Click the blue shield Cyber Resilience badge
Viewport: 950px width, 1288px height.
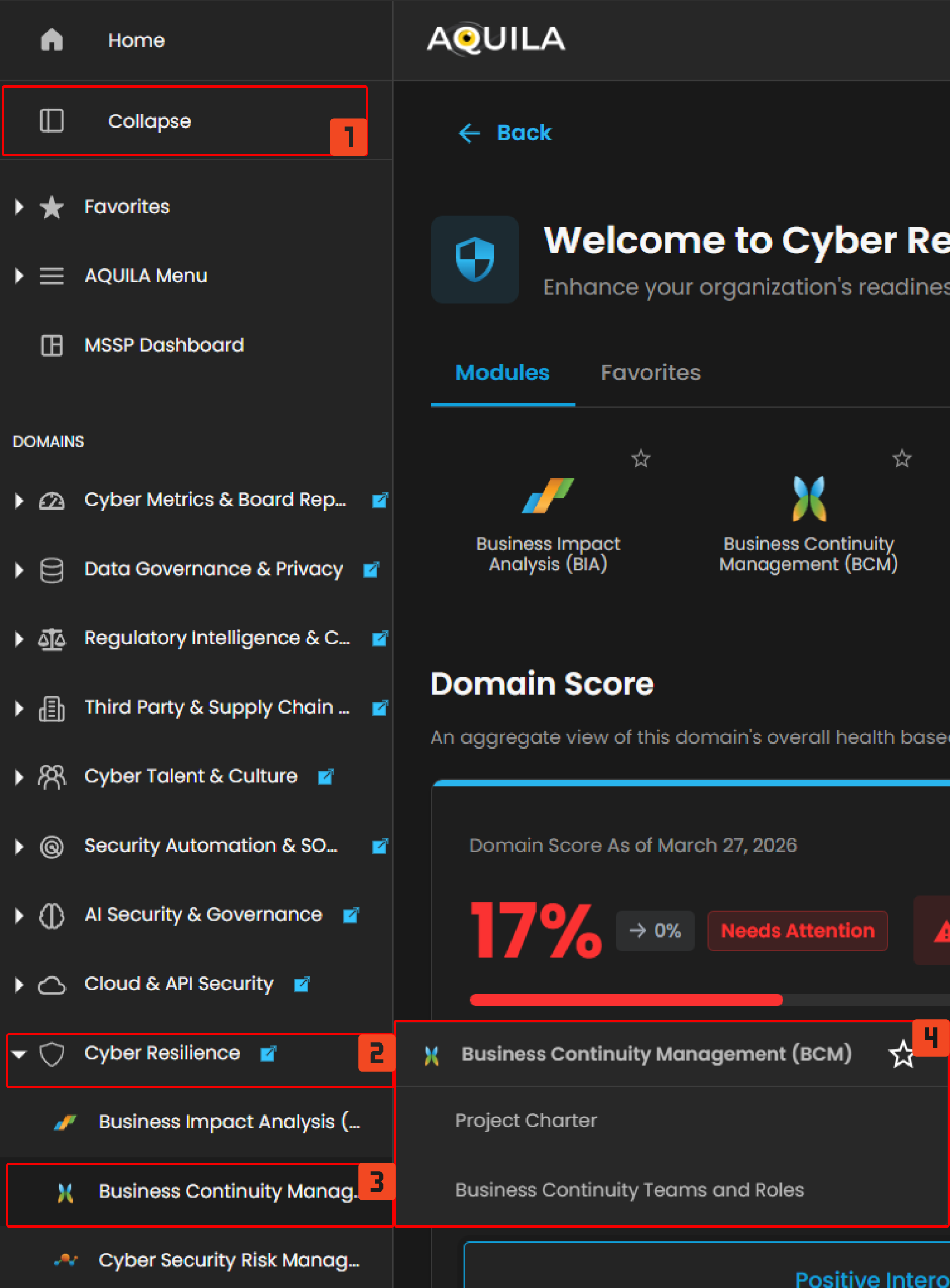(x=475, y=259)
